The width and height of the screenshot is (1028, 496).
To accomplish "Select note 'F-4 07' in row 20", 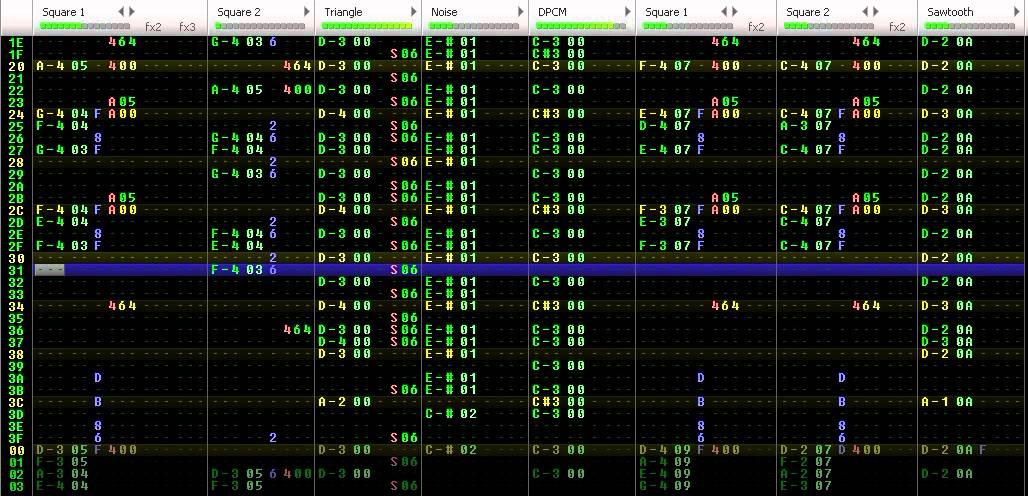I will (x=665, y=66).
